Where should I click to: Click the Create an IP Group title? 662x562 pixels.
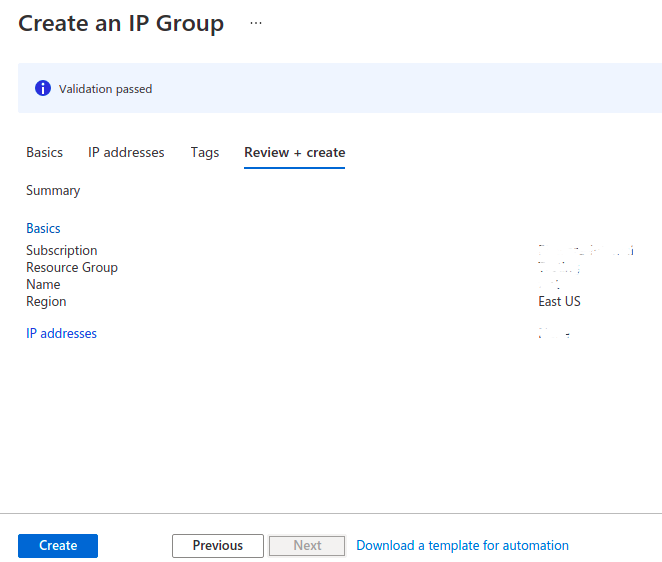(x=121, y=23)
